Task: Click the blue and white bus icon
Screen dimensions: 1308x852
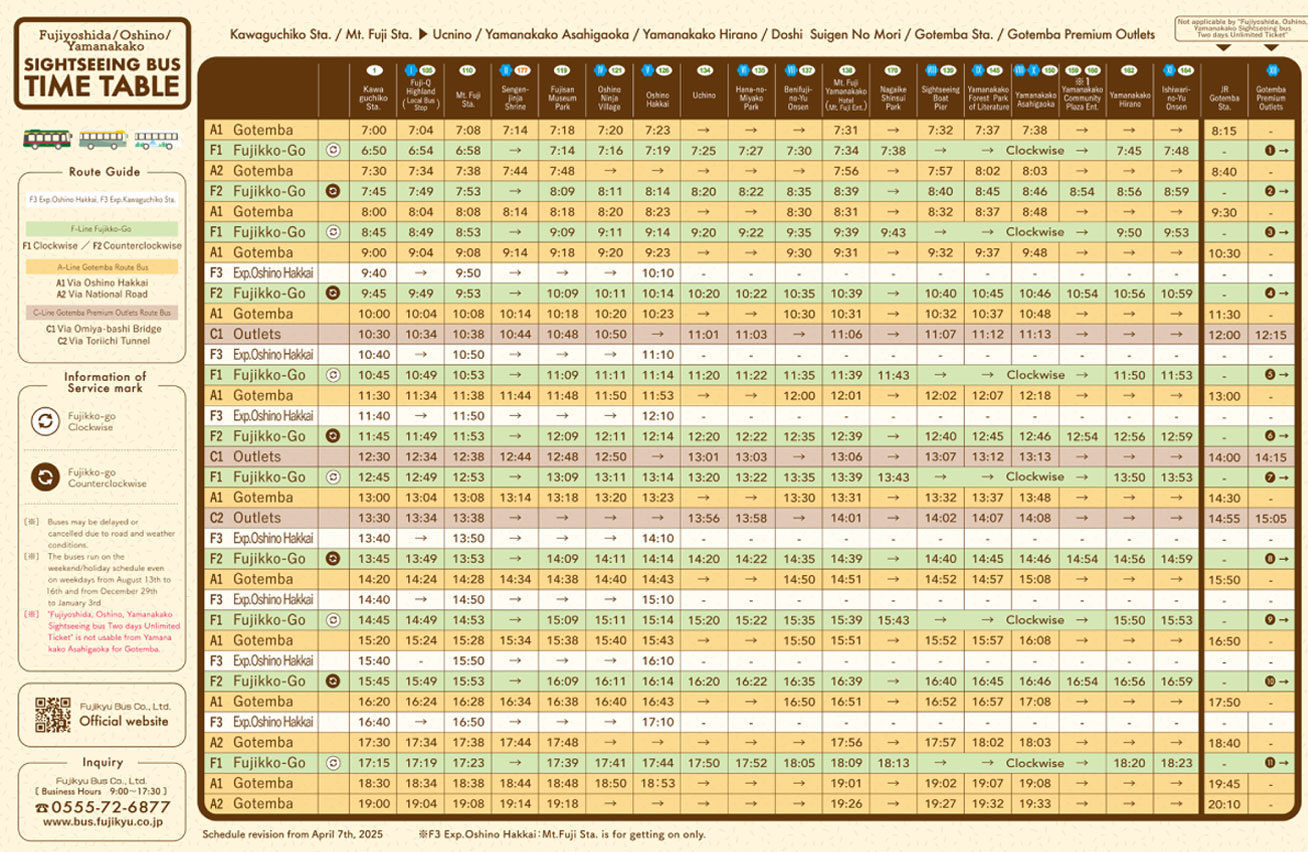Action: 155,138
